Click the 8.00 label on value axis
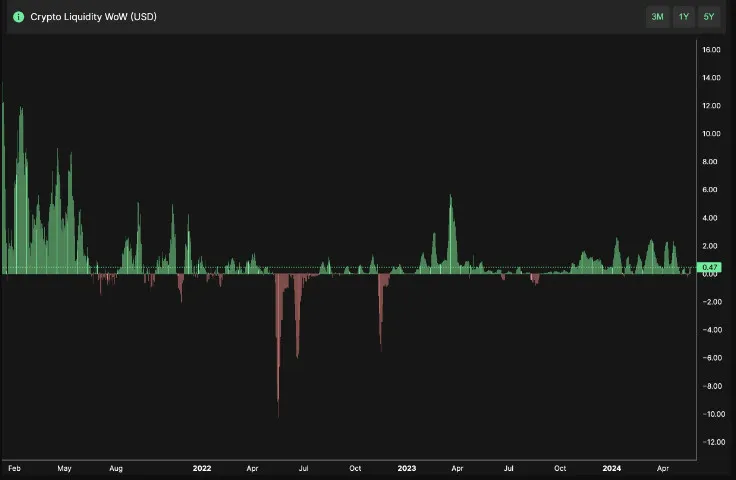The width and height of the screenshot is (736, 480). (712, 162)
